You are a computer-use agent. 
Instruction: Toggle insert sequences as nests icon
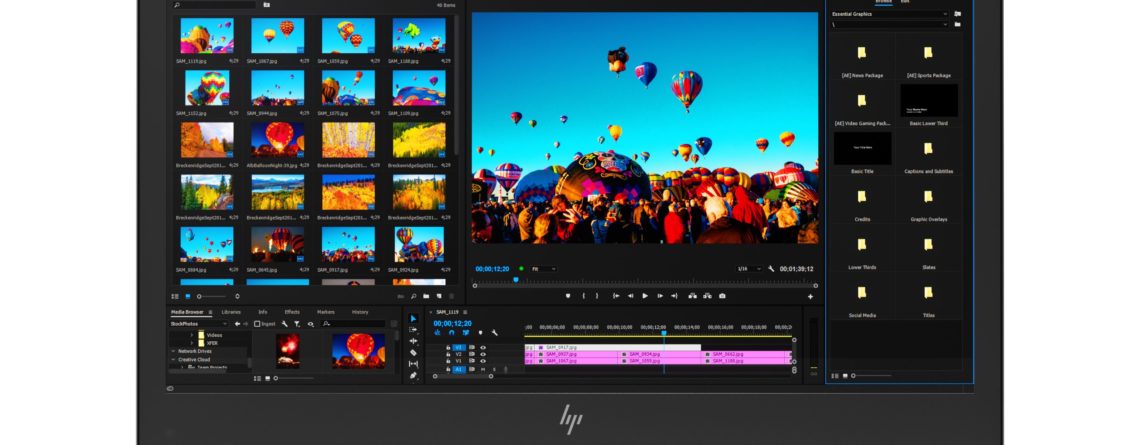click(437, 332)
